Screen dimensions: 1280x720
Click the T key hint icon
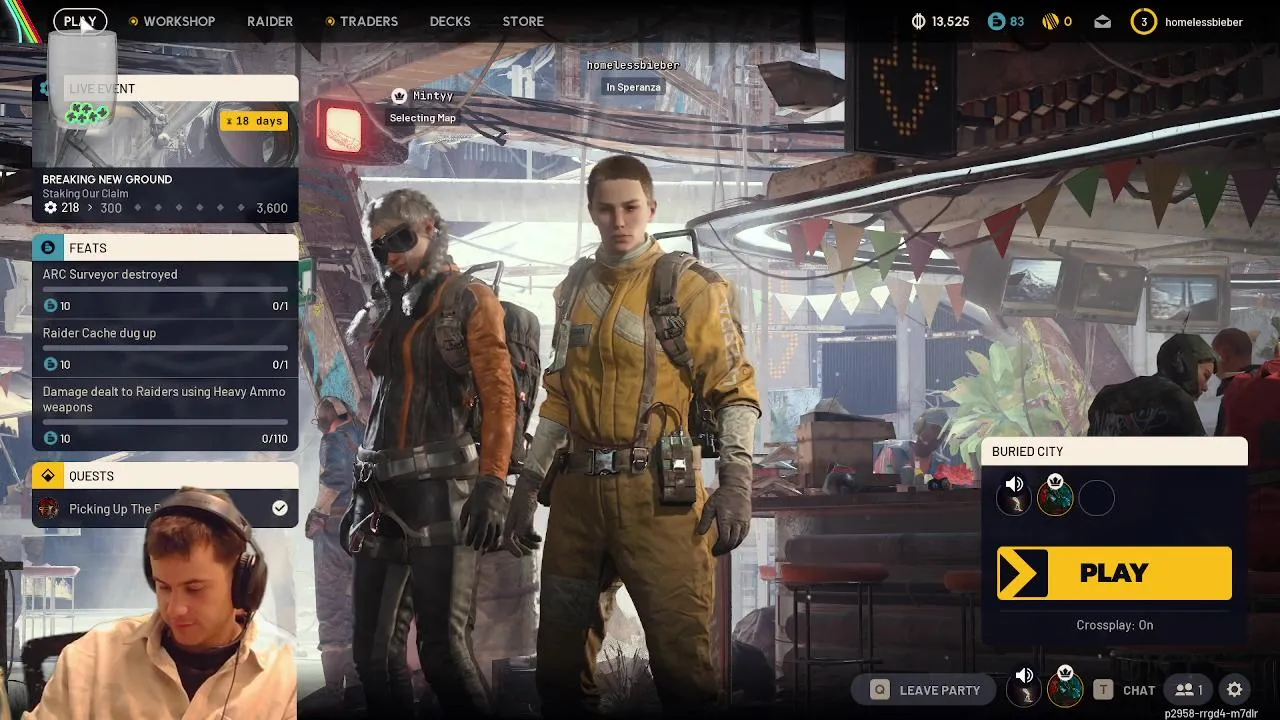[x=1103, y=690]
